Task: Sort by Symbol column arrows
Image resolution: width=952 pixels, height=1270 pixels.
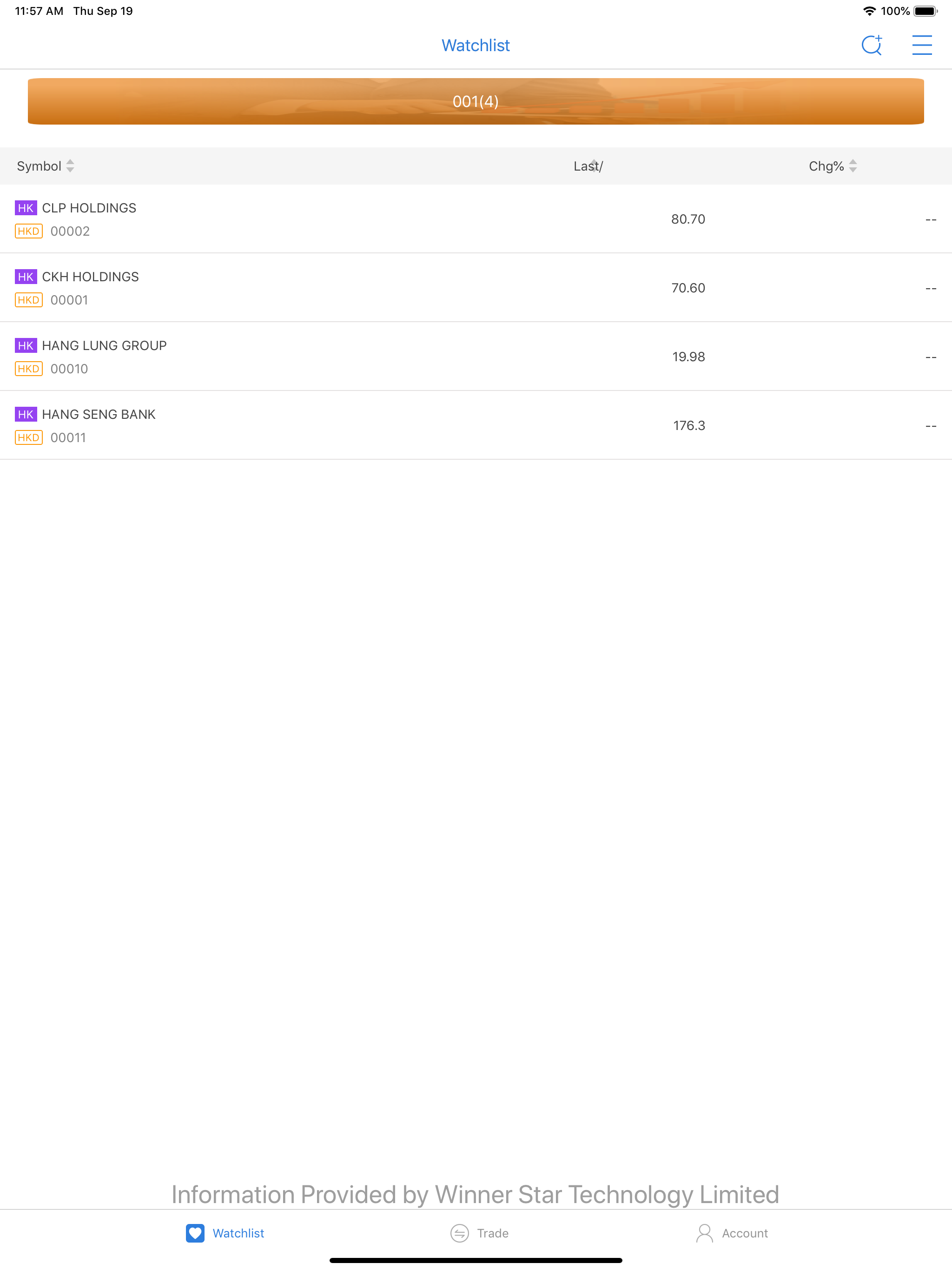Action: [x=70, y=166]
